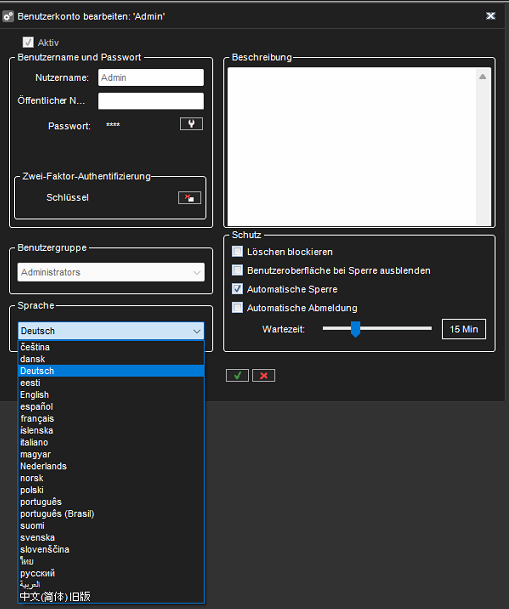Select 中文(简体)旧版 language option
Viewport: 509px width, 609px height.
[111, 597]
